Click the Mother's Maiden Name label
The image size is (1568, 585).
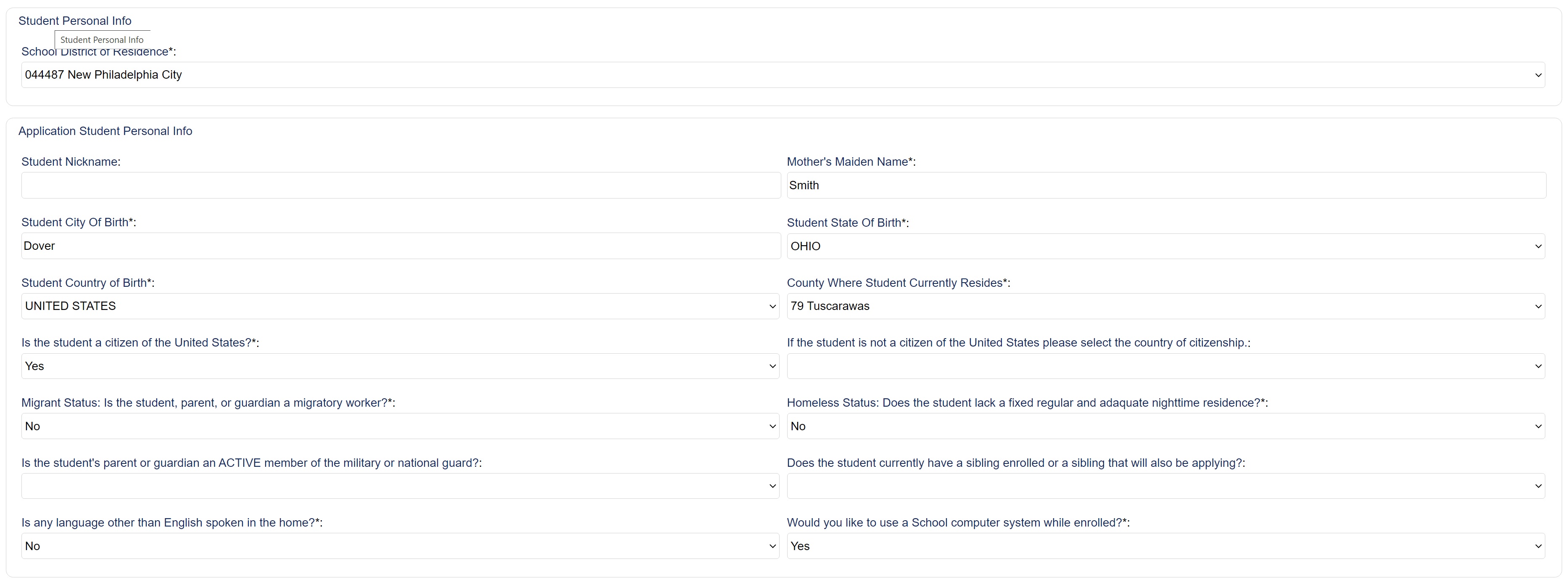tap(851, 161)
